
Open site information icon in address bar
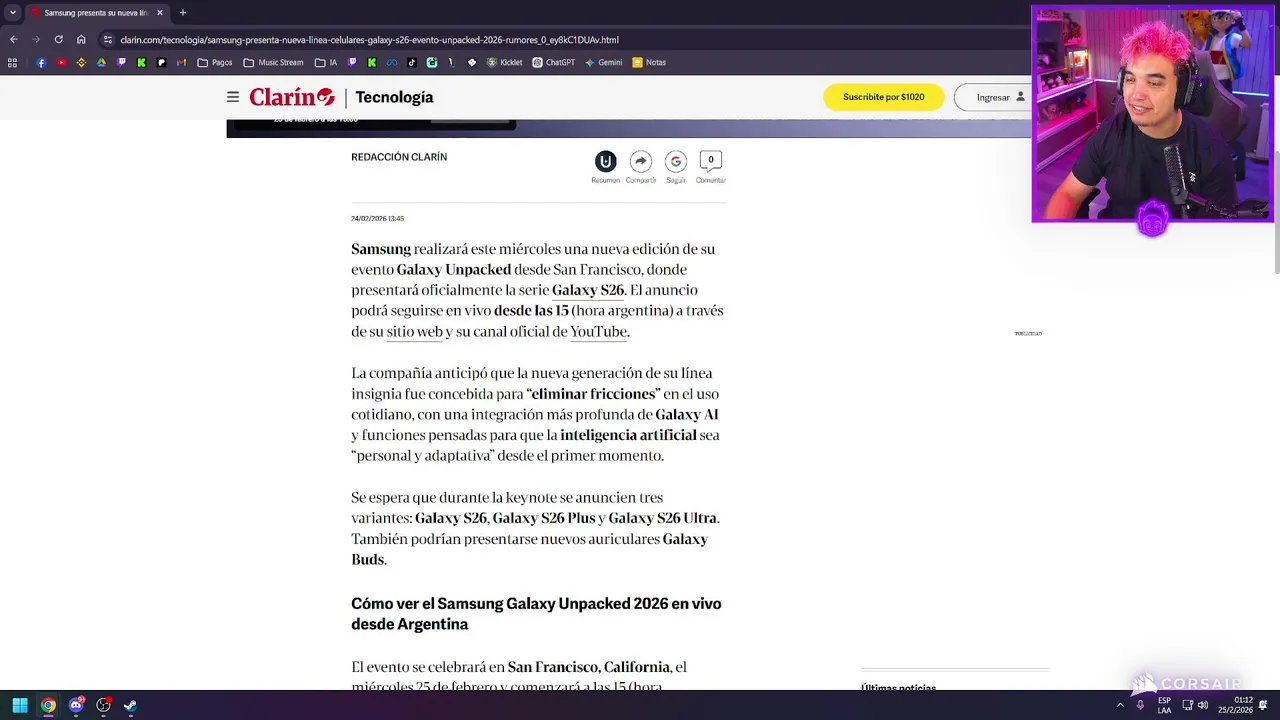point(108,40)
